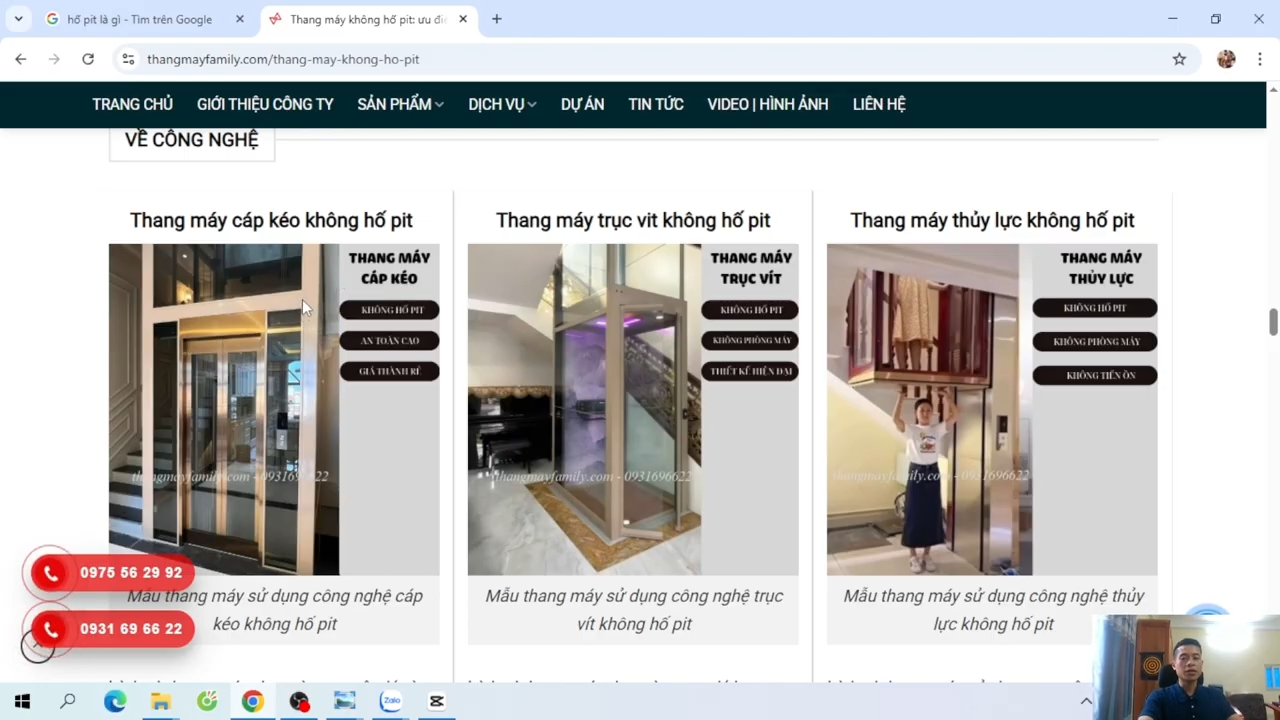This screenshot has width=1280, height=720.
Task: Open the tab search dropdown arrow
Action: pos(18,19)
